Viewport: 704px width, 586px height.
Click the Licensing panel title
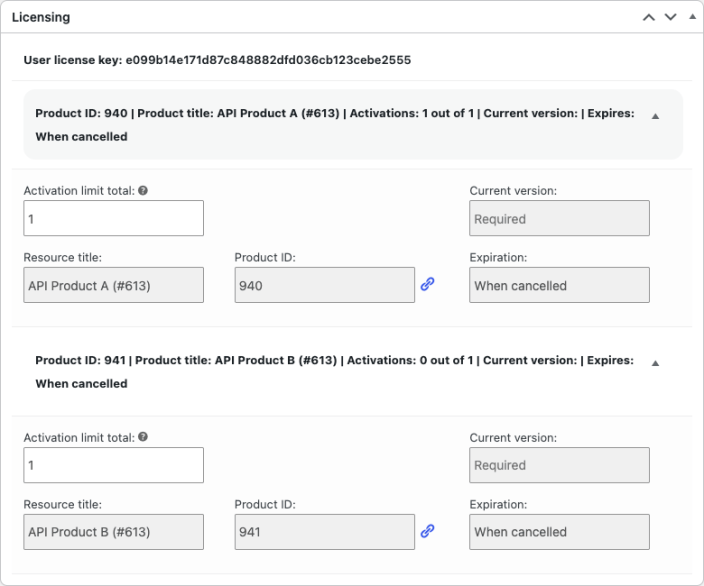coord(41,18)
